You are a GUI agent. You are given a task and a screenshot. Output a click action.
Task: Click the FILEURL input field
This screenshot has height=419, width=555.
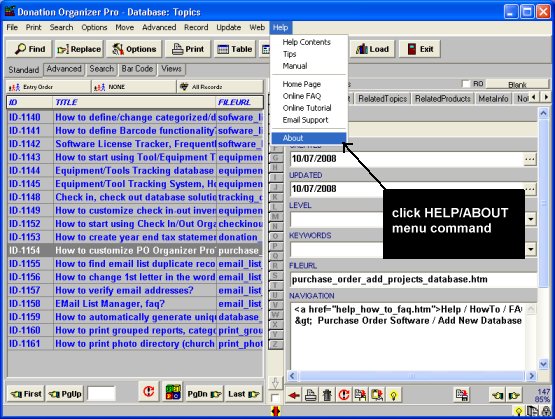coord(413,279)
